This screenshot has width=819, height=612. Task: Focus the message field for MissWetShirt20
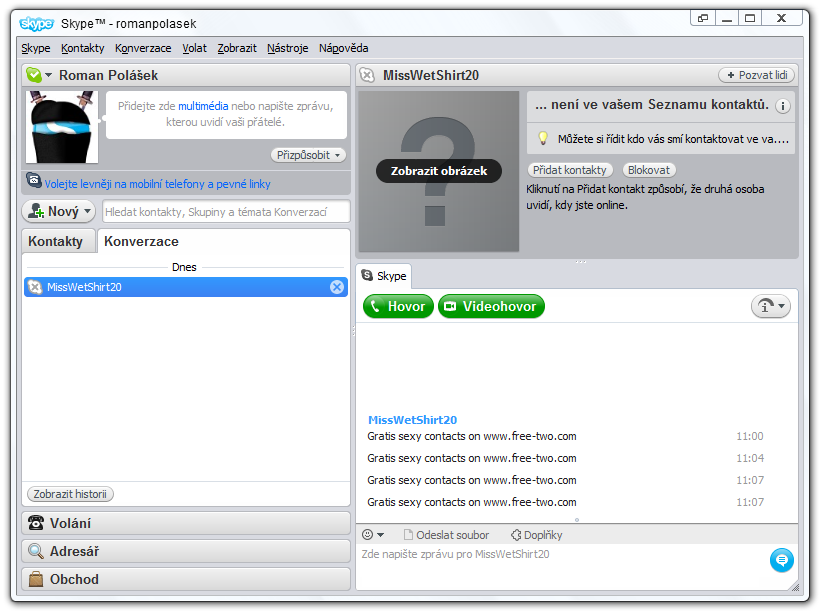[561, 566]
